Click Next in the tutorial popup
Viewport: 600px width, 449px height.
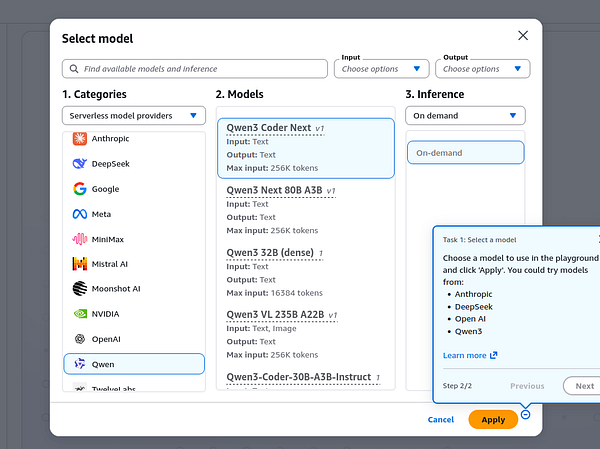tap(584, 386)
